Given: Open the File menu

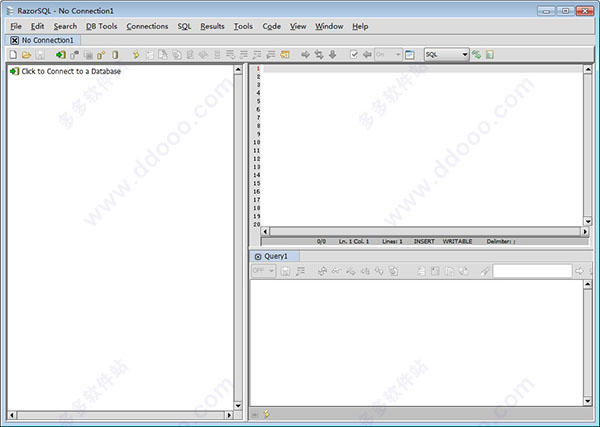Looking at the screenshot, I should (16, 26).
